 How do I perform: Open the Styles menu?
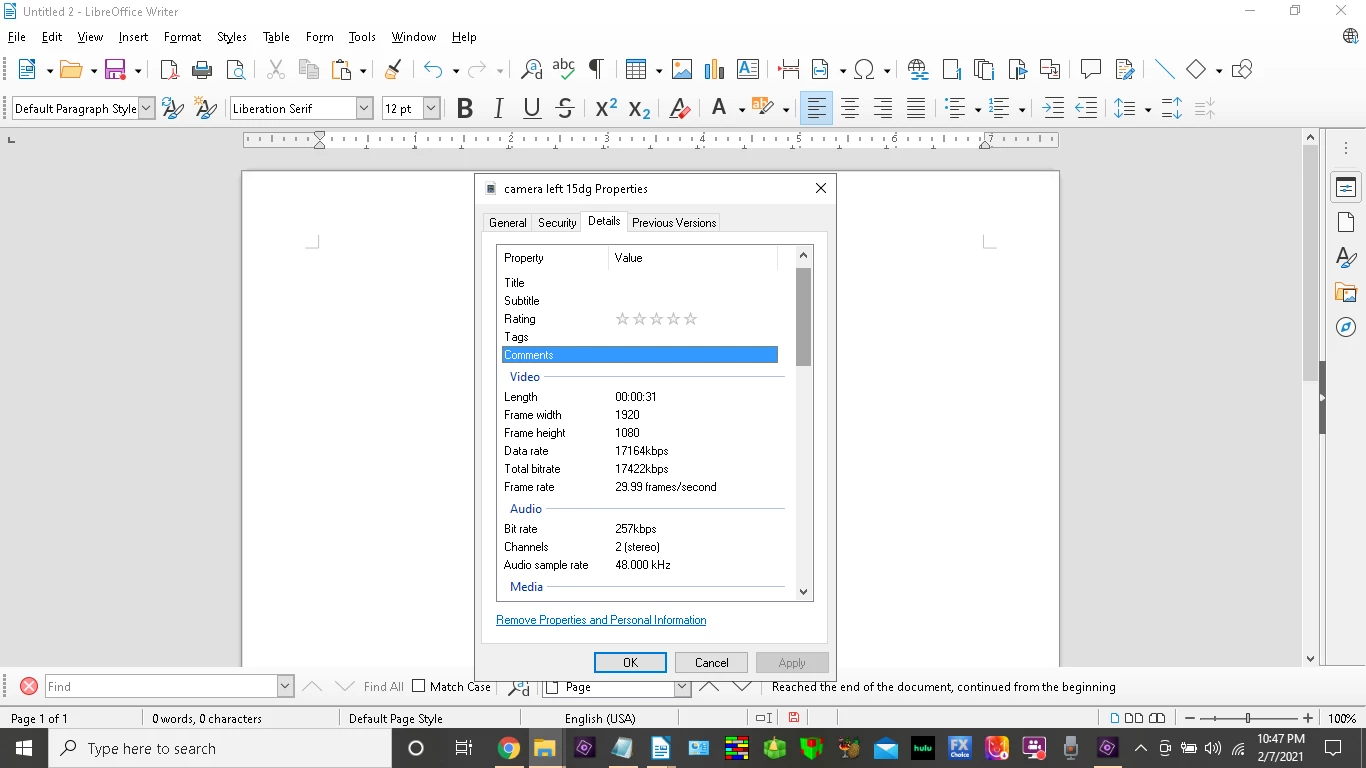click(x=232, y=37)
